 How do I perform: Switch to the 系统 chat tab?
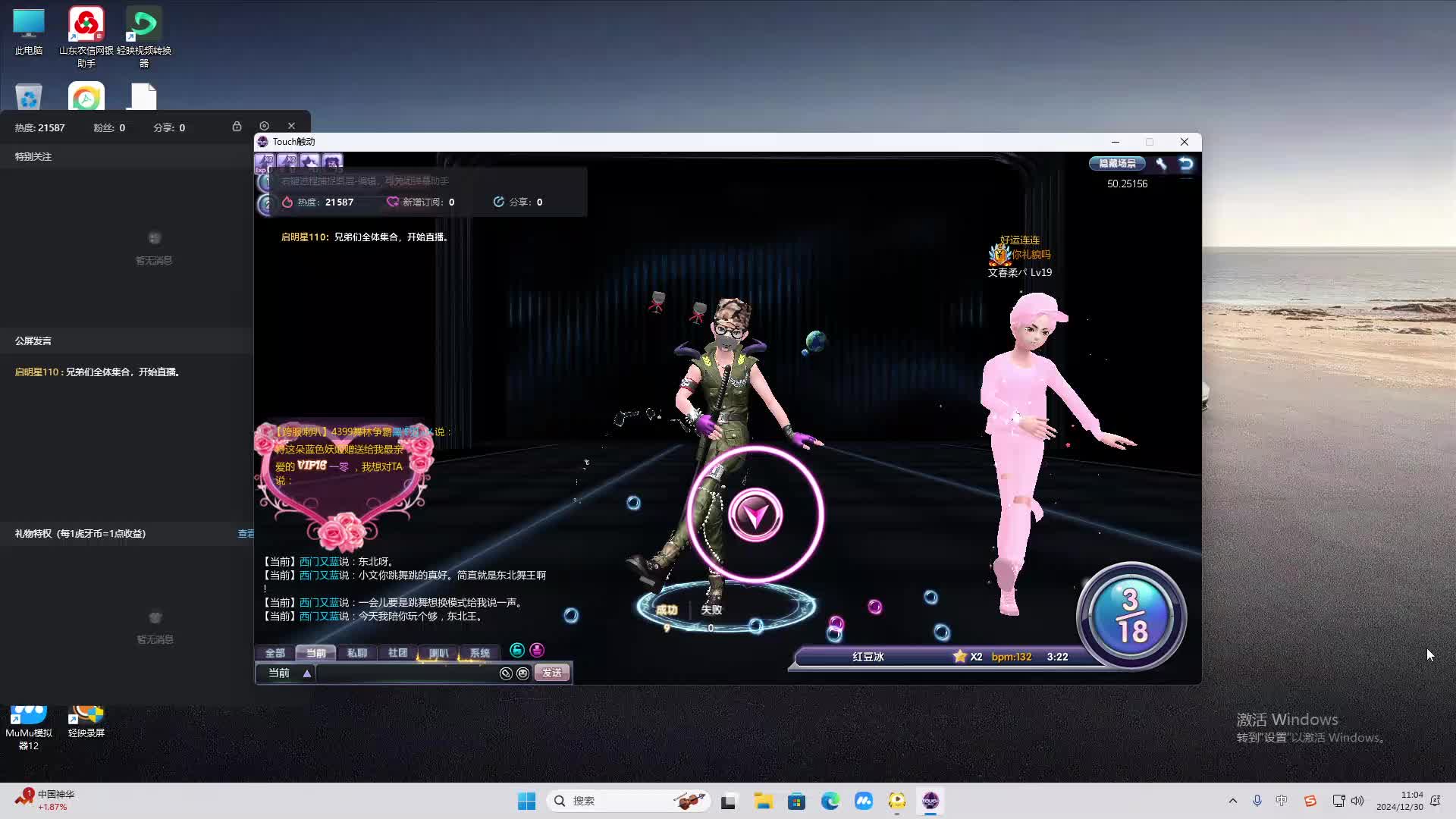(x=479, y=653)
